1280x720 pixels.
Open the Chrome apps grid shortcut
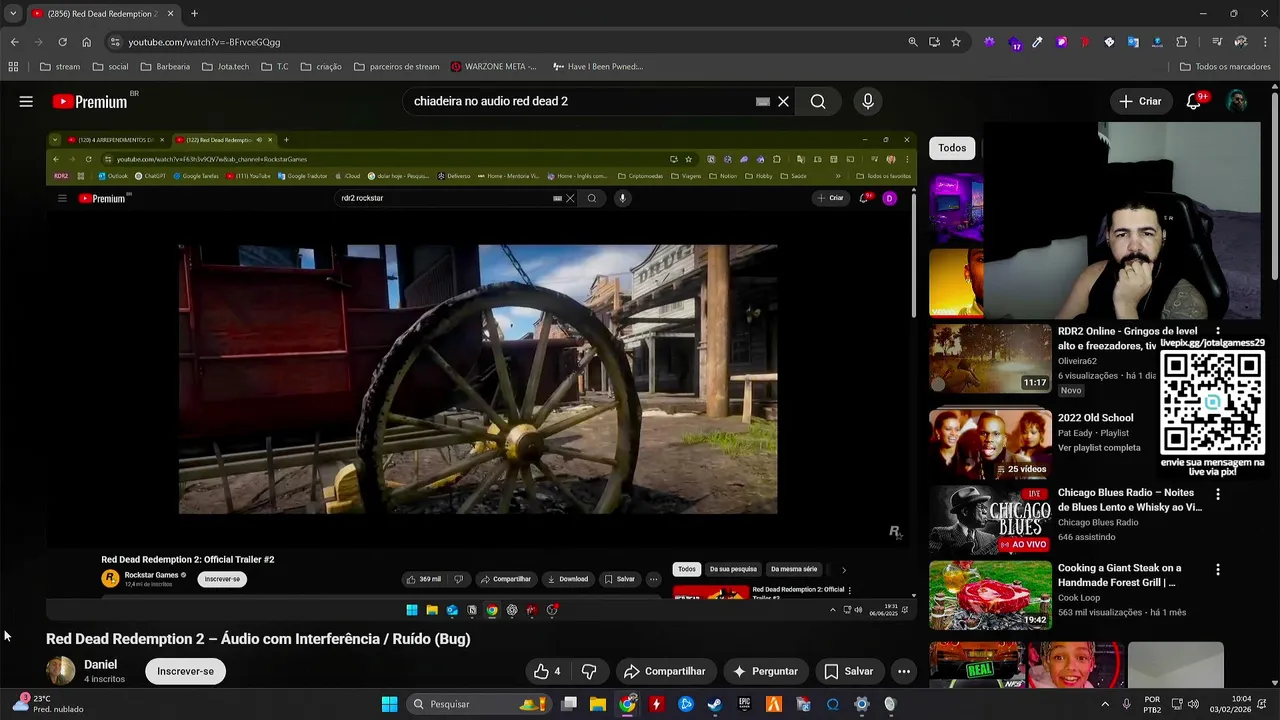[x=13, y=67]
